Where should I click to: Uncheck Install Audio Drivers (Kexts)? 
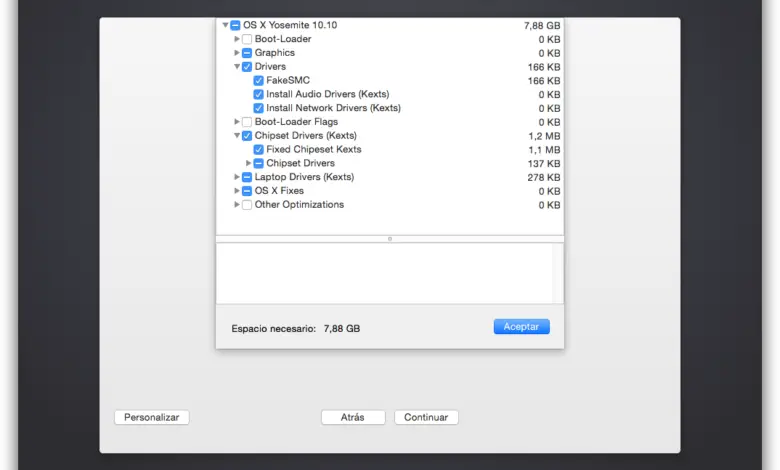[258, 94]
